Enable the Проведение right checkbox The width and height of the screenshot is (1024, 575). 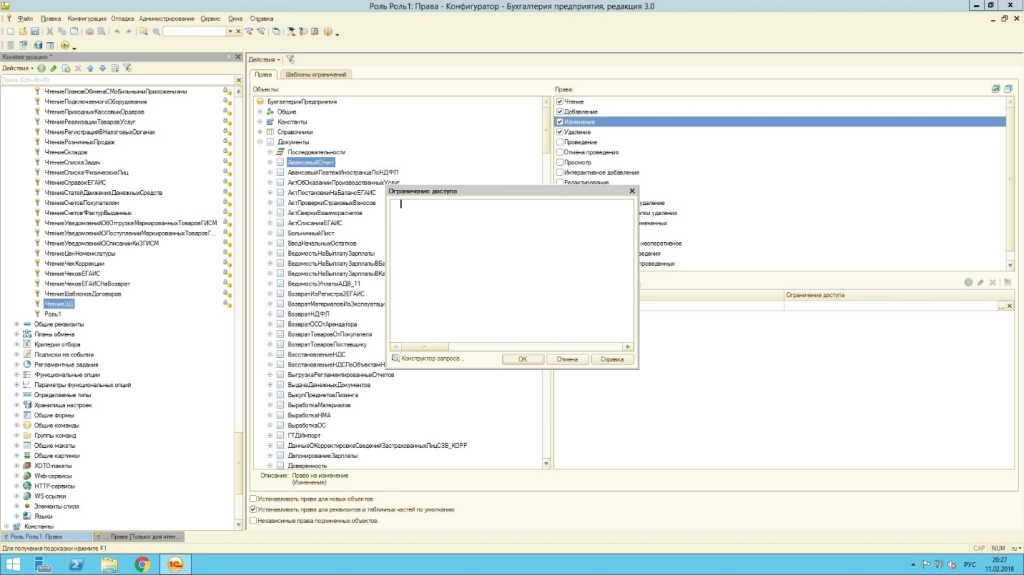(x=560, y=142)
